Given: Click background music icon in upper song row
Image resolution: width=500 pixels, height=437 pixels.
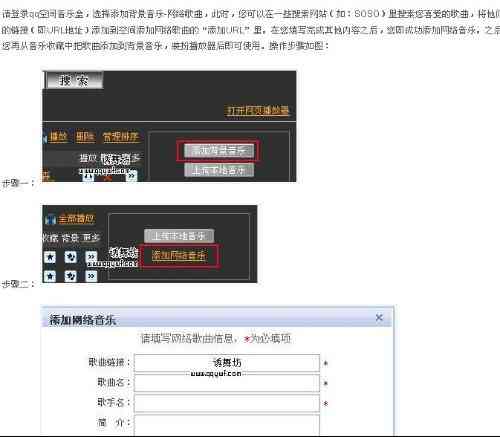Looking at the screenshot, I should click(x=70, y=257).
